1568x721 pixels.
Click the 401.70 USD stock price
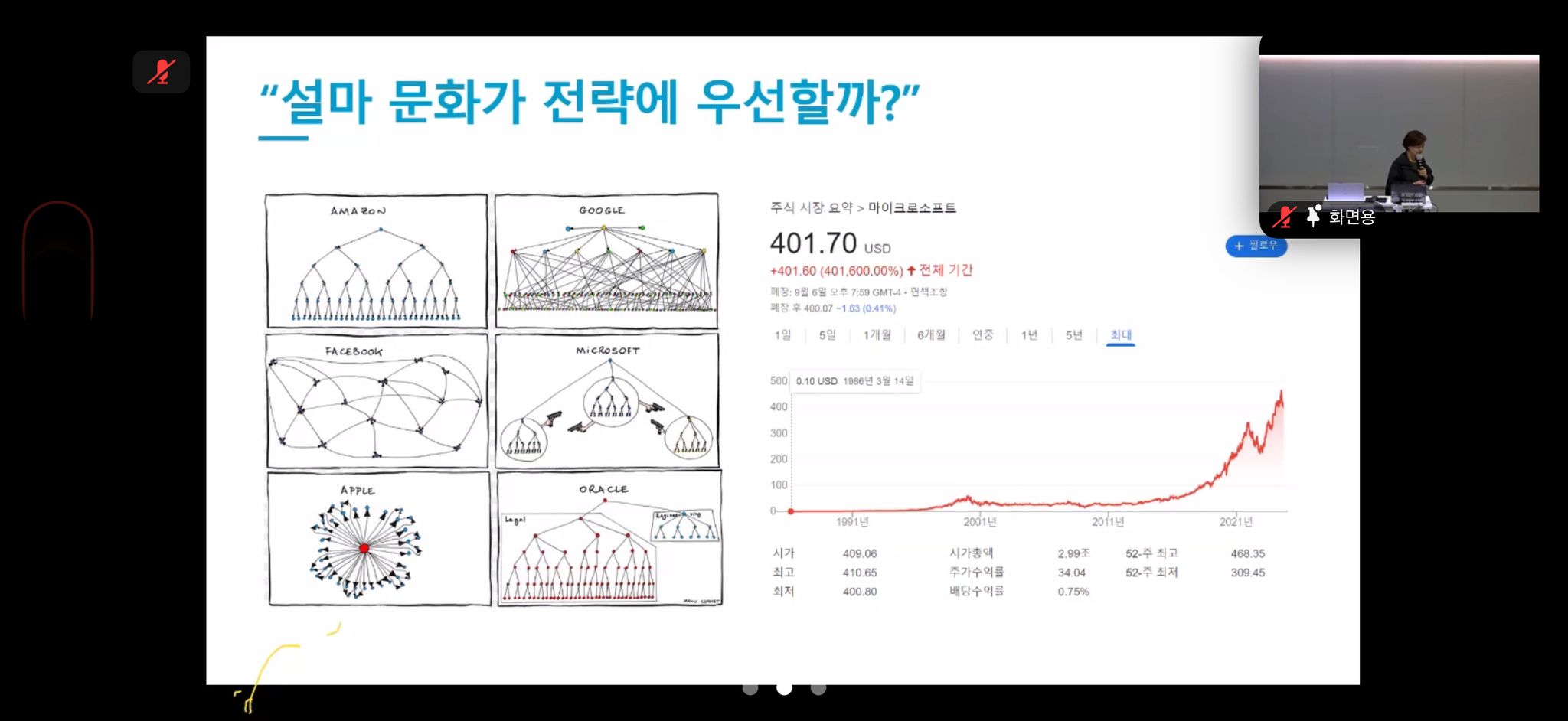(830, 244)
